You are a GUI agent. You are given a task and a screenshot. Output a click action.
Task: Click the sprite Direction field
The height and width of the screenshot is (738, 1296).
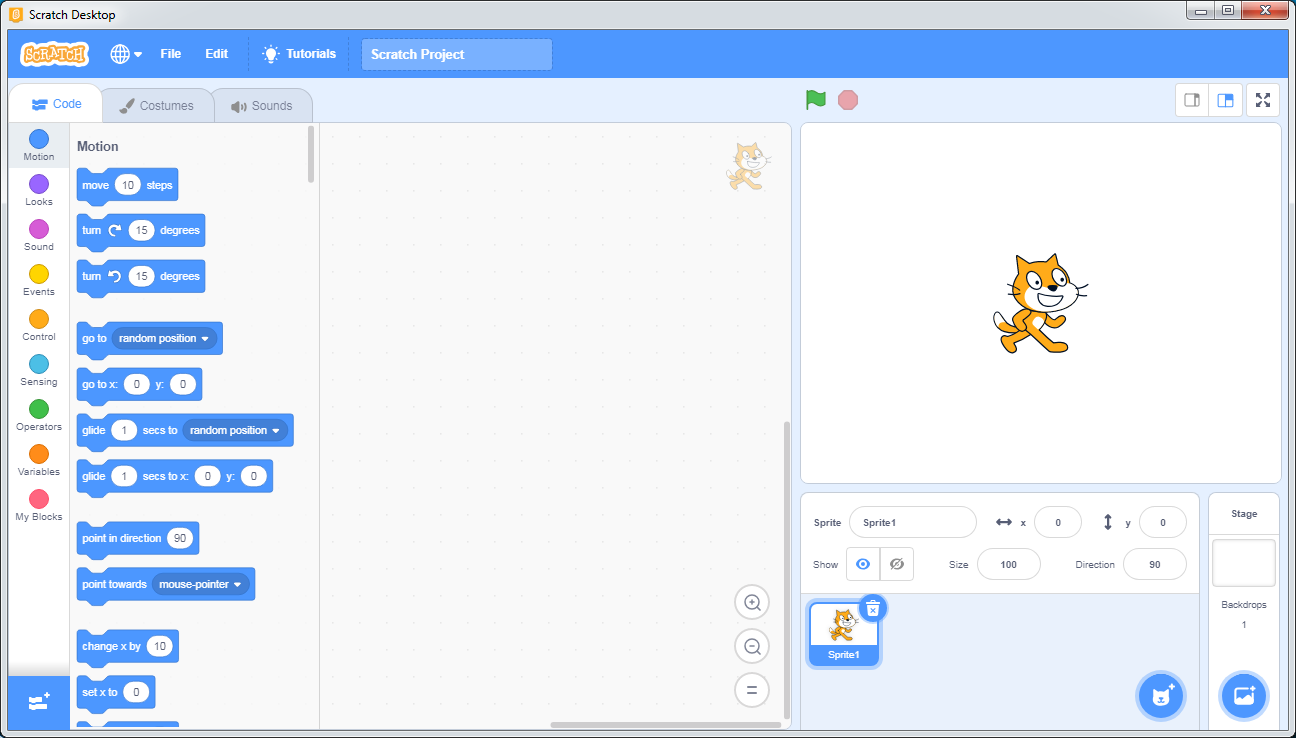coord(1155,564)
